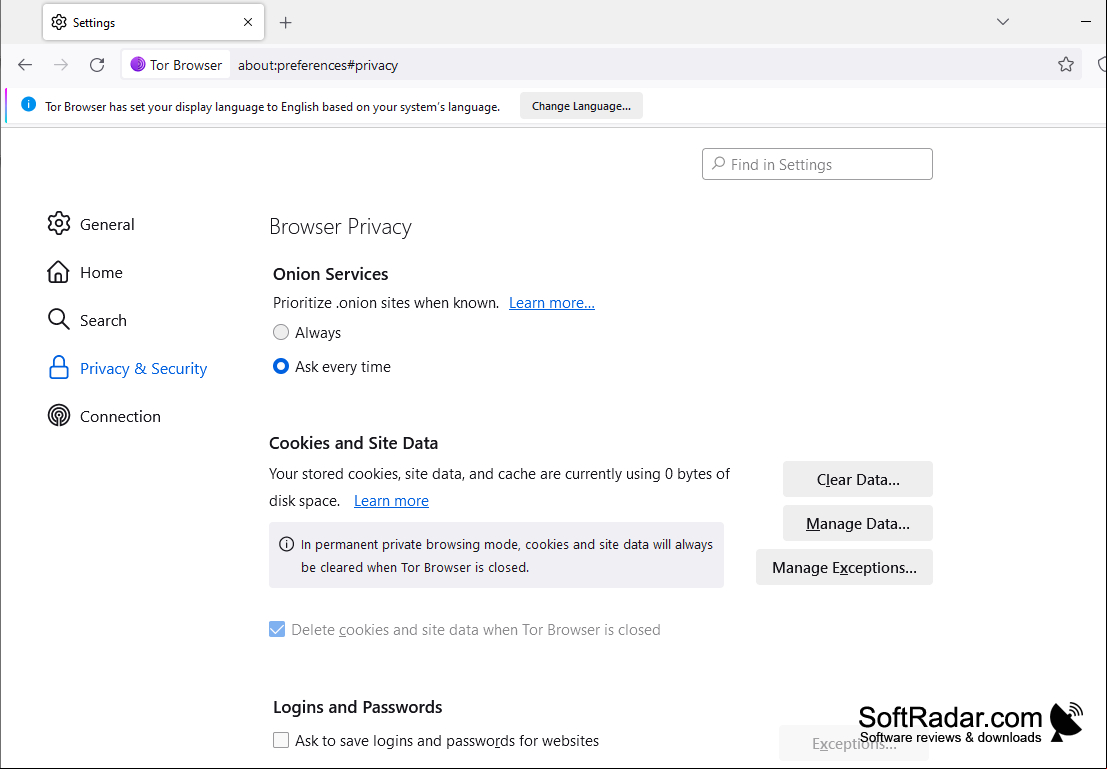Click the Home house icon in the sidebar
This screenshot has height=769, width=1107.
(59, 272)
